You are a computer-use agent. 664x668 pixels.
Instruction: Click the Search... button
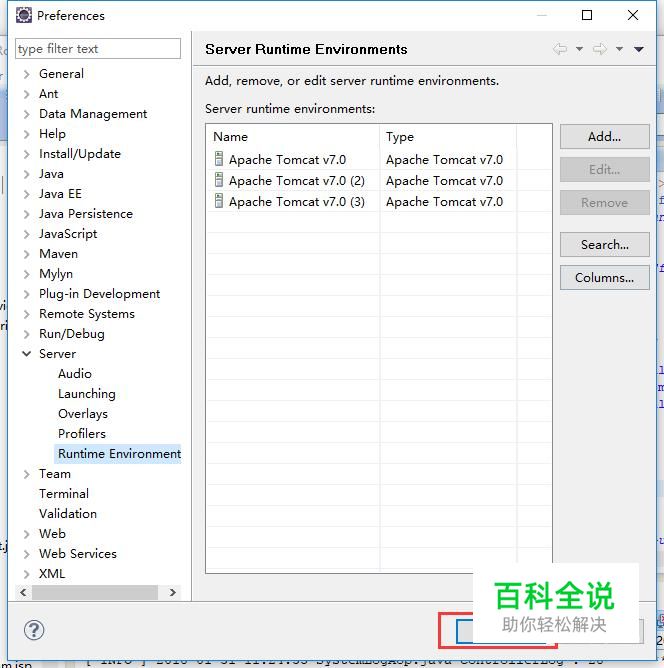click(604, 245)
